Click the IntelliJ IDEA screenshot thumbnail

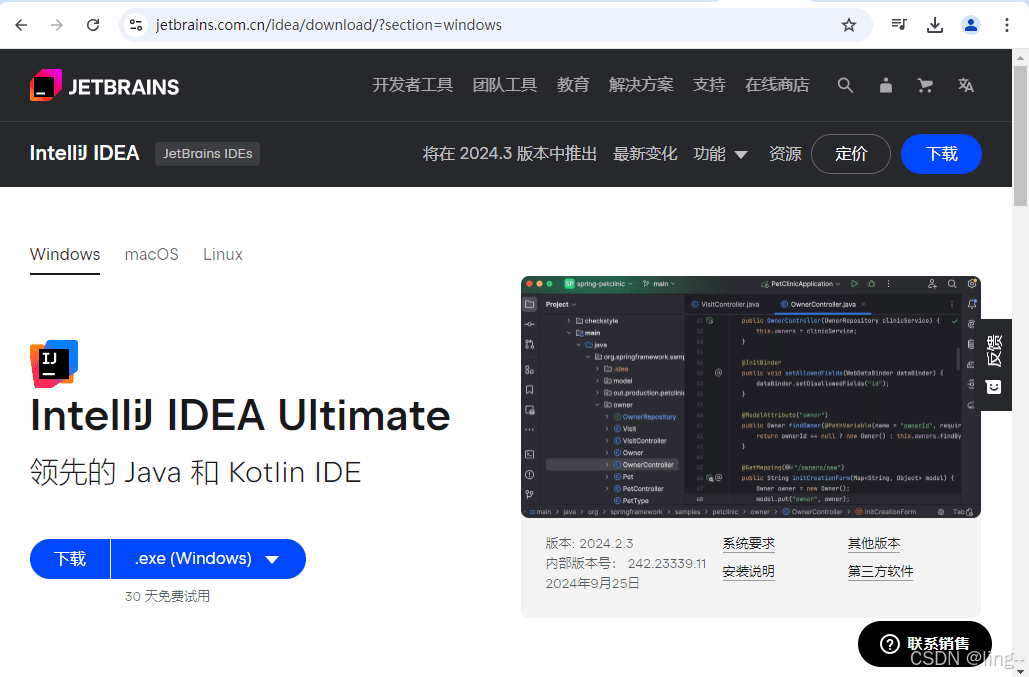pyautogui.click(x=750, y=397)
